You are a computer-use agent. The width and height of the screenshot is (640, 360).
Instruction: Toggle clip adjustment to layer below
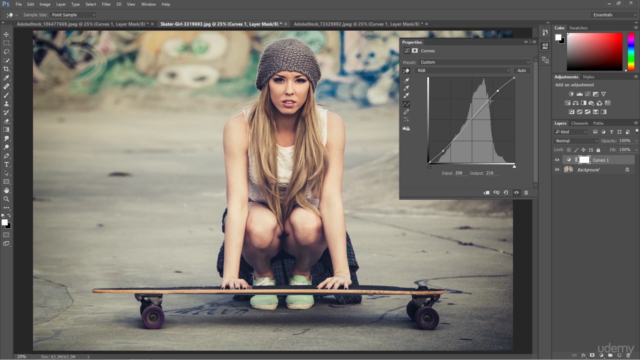click(x=487, y=193)
